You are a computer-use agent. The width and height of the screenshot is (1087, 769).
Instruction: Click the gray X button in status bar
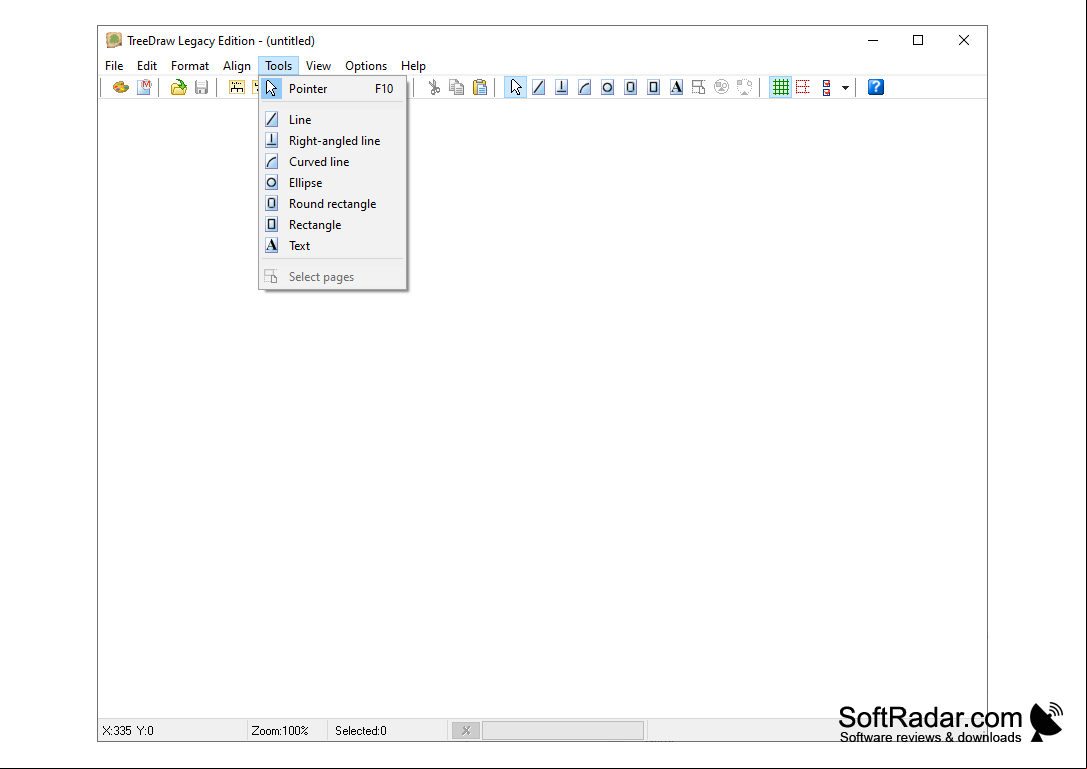pyautogui.click(x=466, y=730)
